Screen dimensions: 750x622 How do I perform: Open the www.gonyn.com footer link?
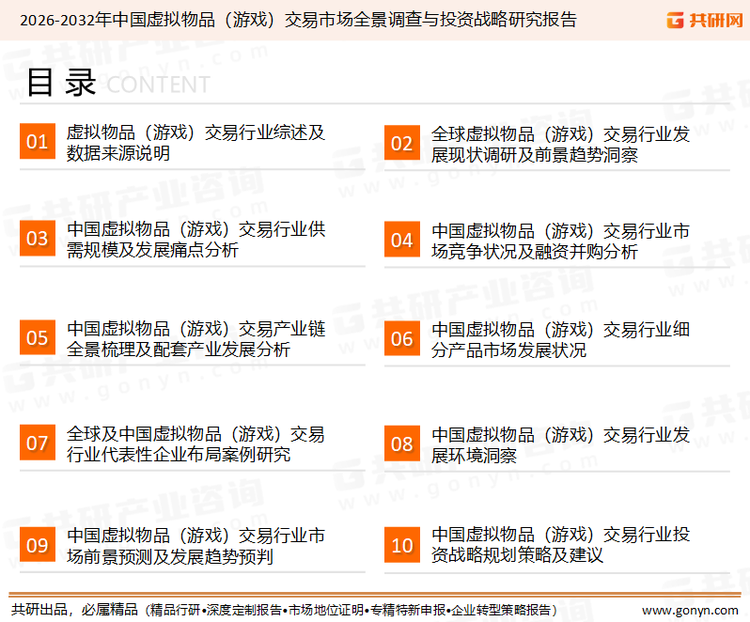(x=690, y=610)
